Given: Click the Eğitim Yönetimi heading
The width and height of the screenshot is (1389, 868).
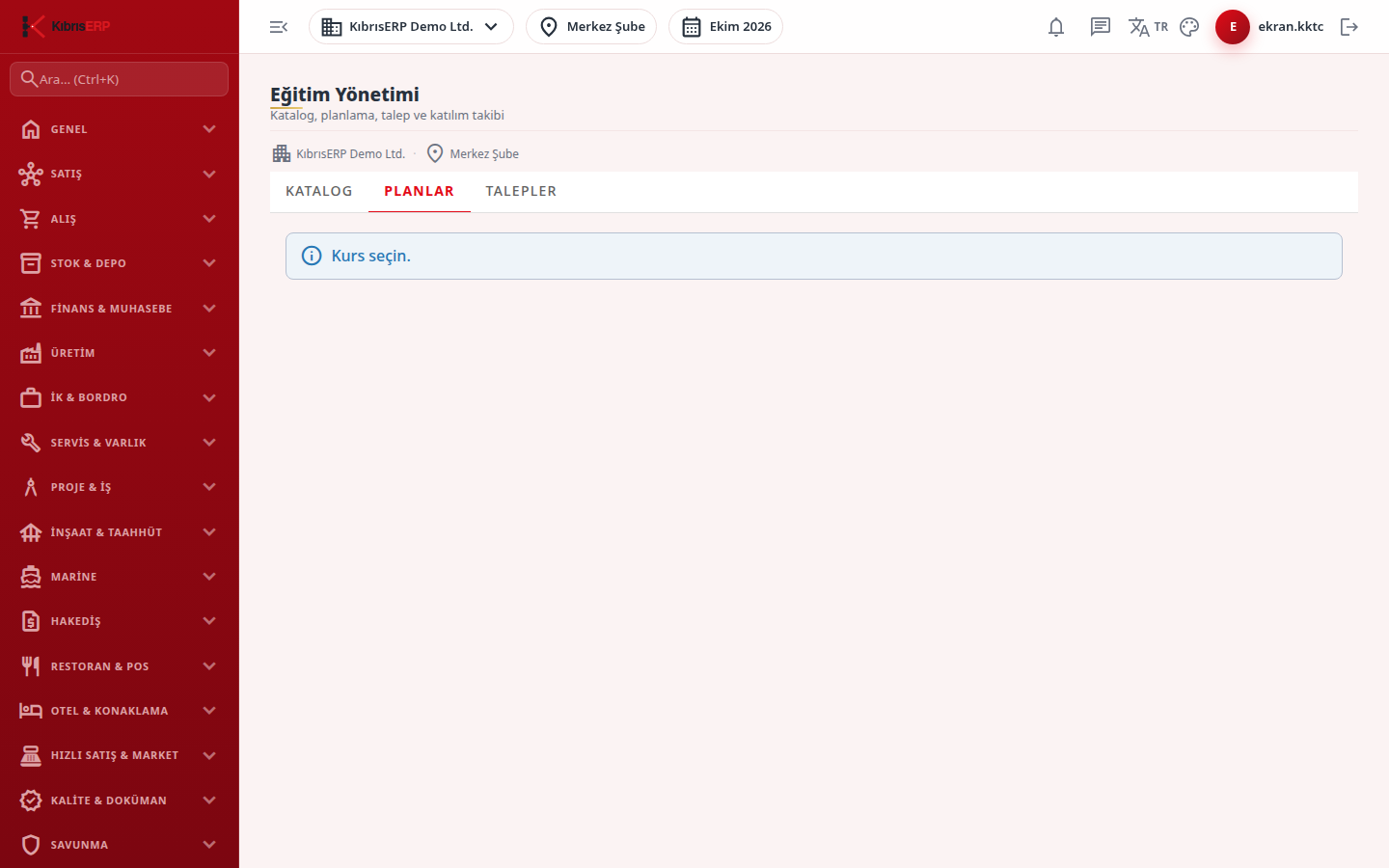Looking at the screenshot, I should point(344,95).
